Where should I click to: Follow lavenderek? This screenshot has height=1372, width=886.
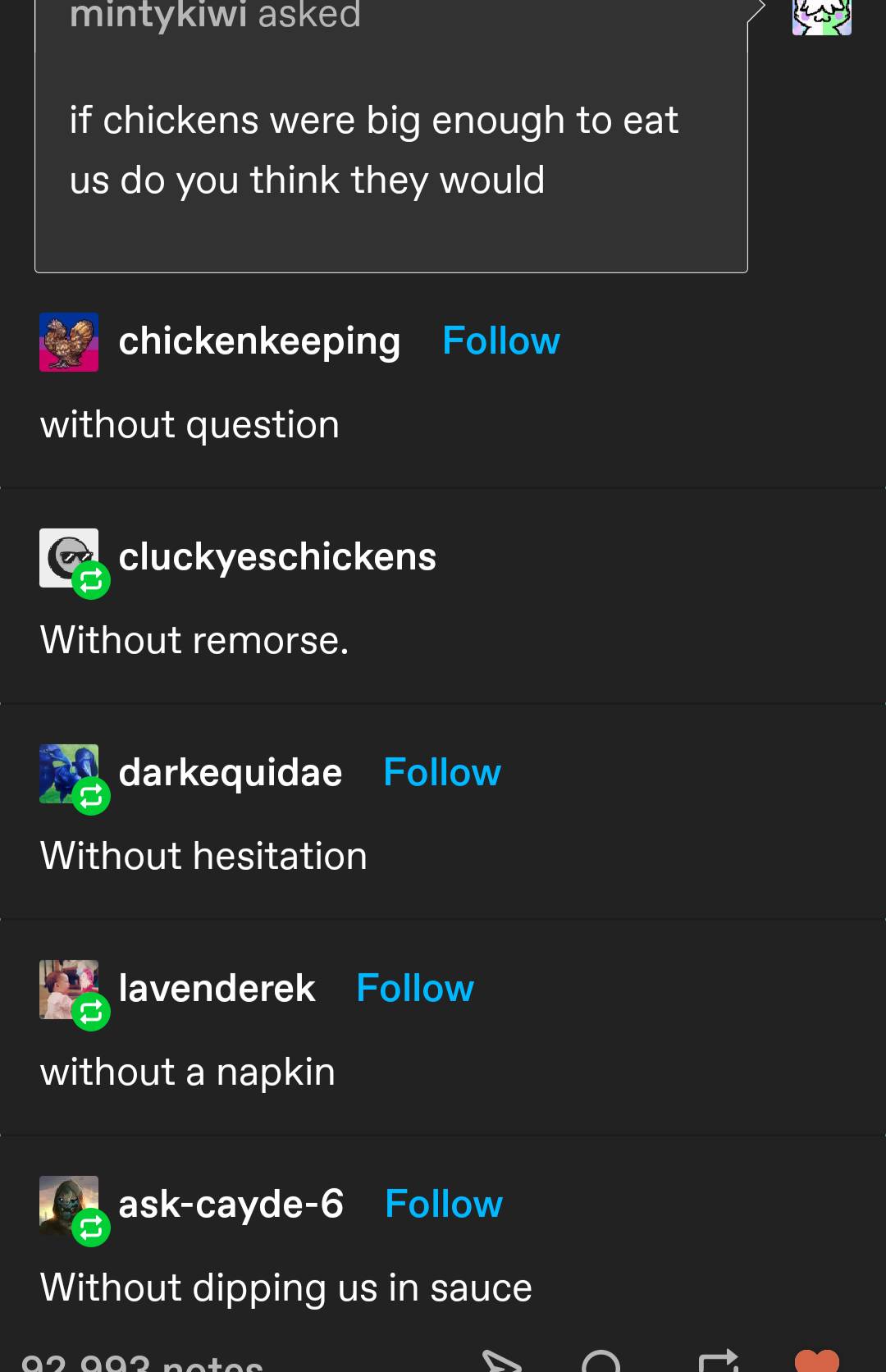(x=415, y=989)
